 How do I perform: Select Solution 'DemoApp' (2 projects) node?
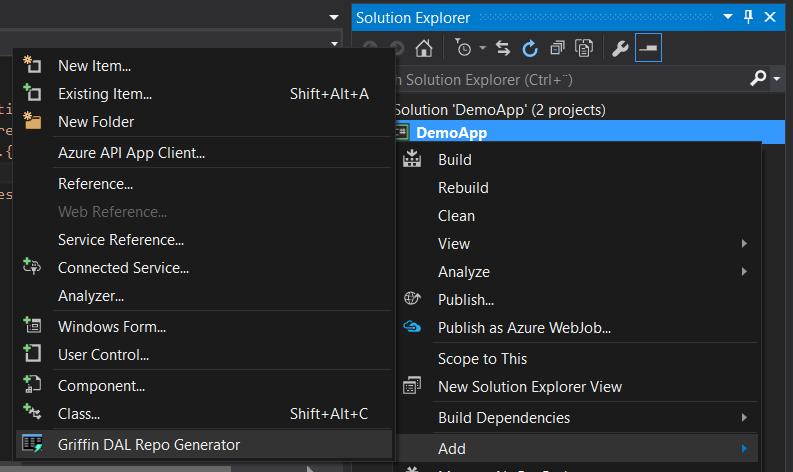coord(499,110)
